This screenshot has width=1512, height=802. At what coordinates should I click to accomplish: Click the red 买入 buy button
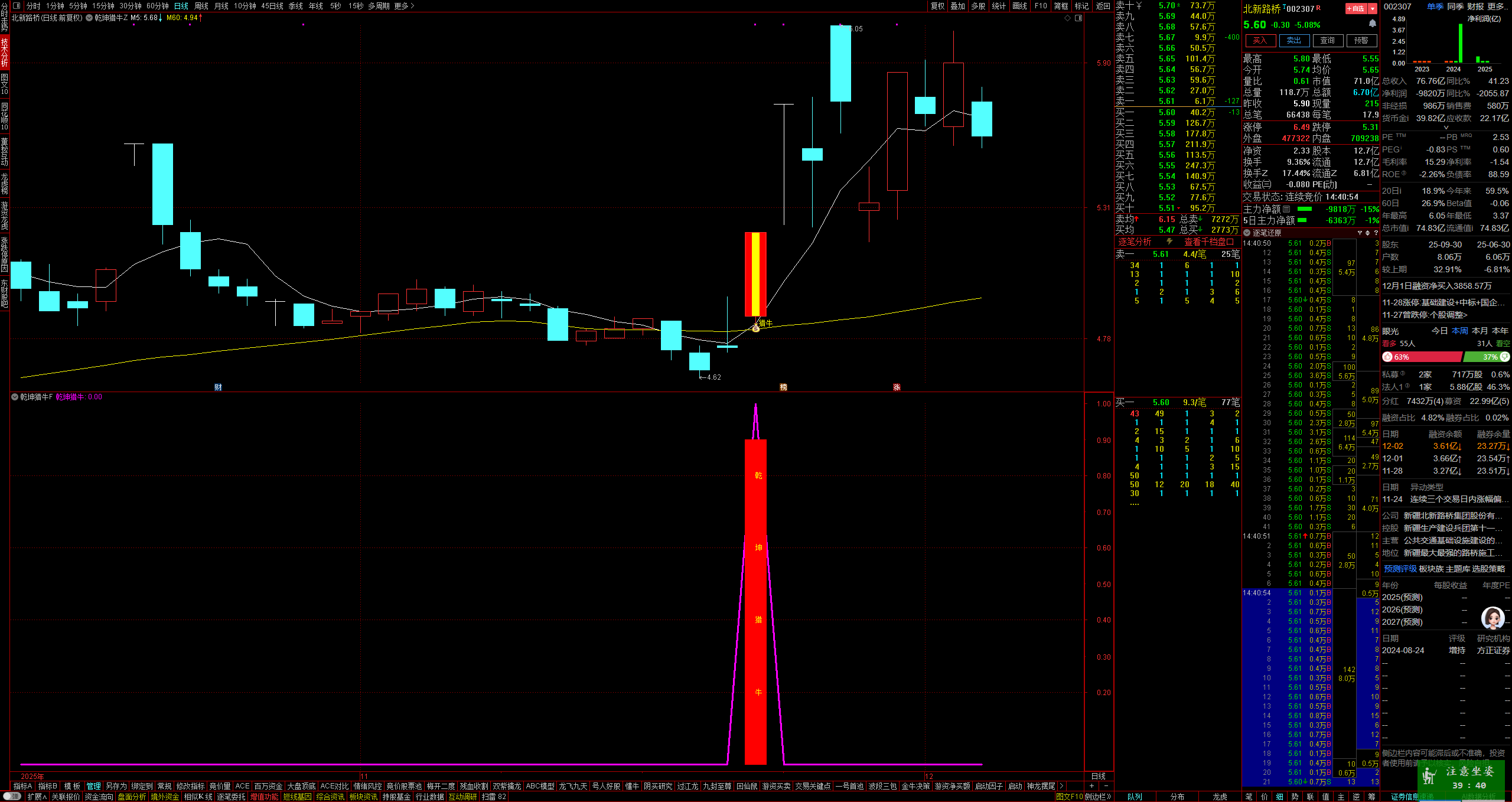[x=1260, y=40]
